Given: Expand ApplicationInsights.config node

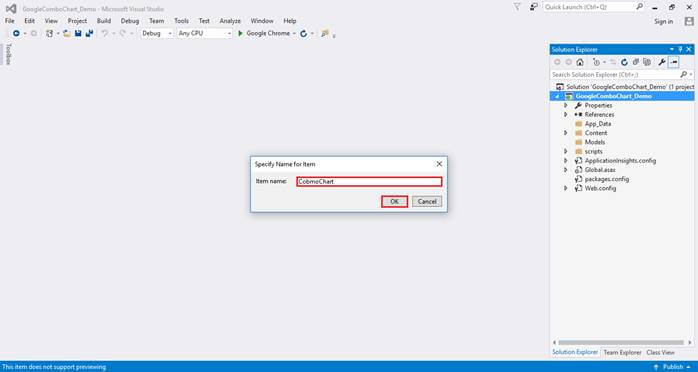Looking at the screenshot, I should click(x=566, y=161).
